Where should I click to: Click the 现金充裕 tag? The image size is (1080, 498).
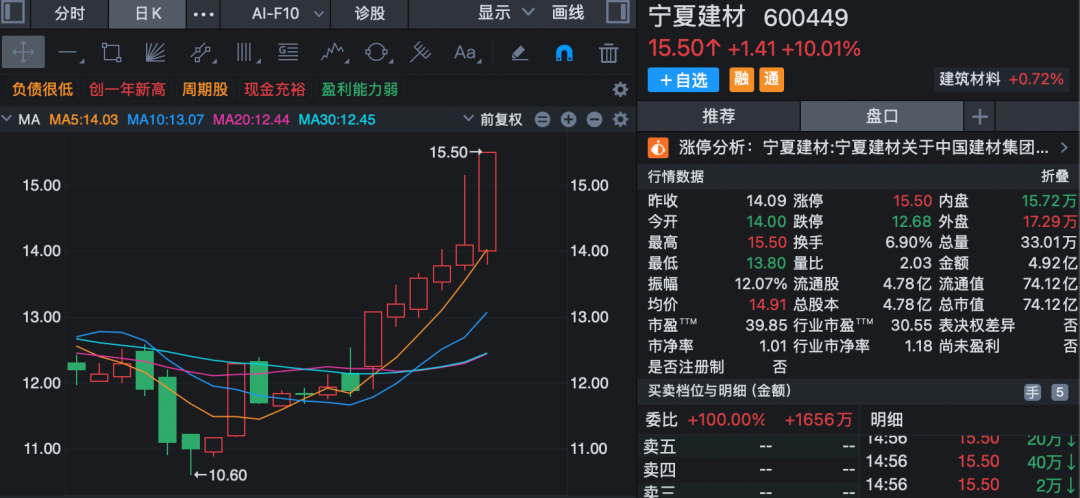coord(275,90)
